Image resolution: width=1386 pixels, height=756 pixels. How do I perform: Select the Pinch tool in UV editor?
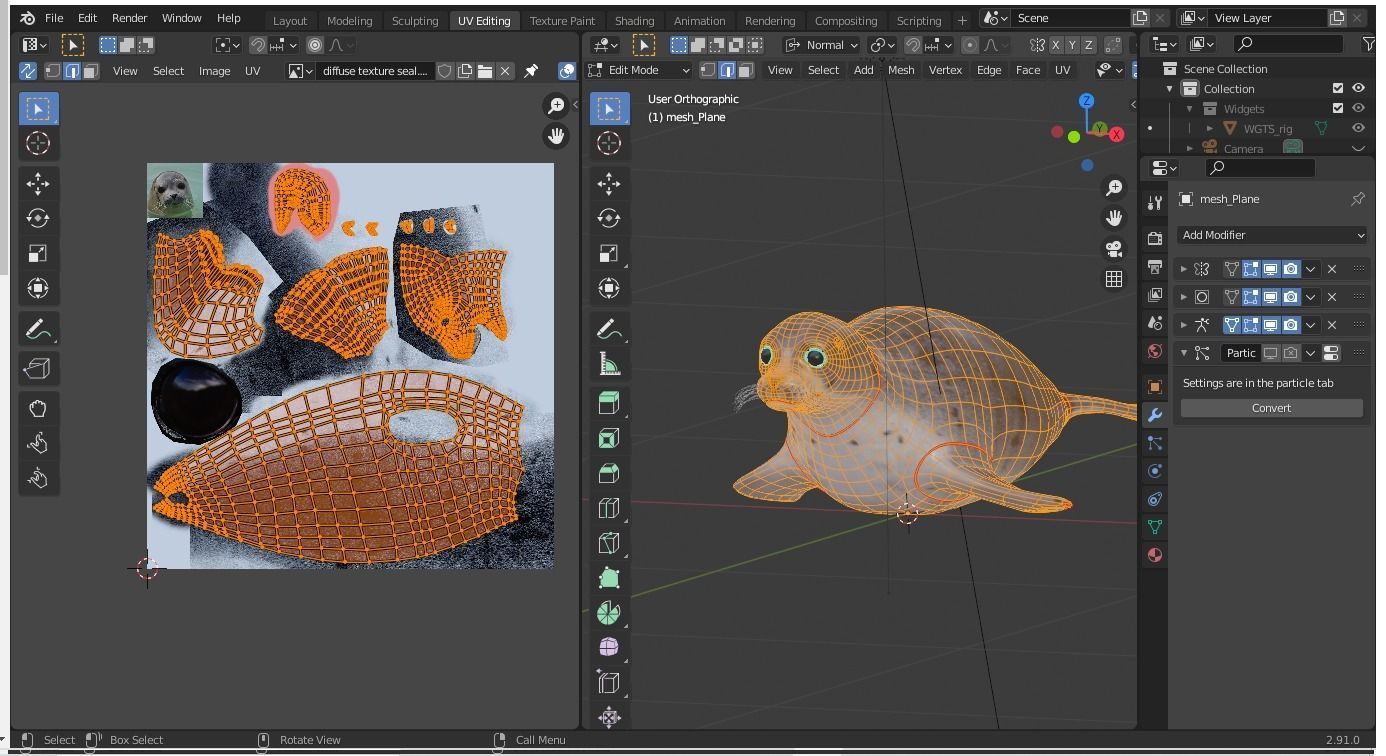38,478
